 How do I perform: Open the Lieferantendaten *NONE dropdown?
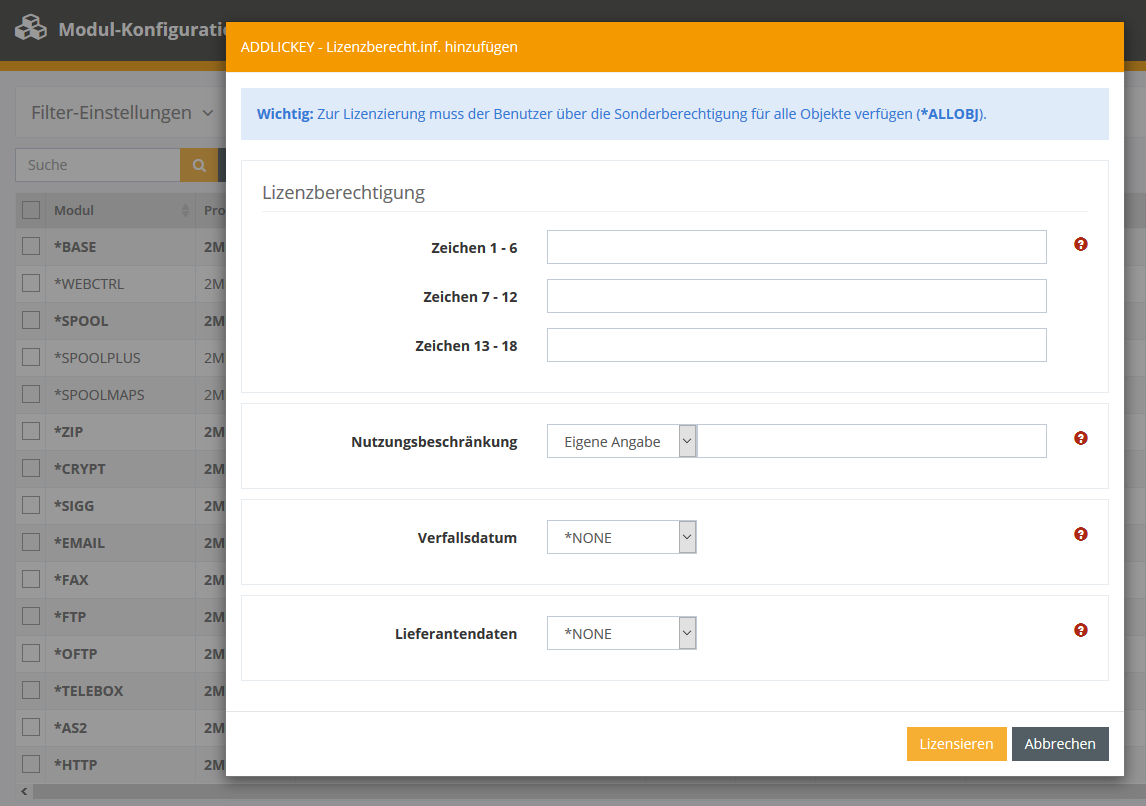pos(621,633)
